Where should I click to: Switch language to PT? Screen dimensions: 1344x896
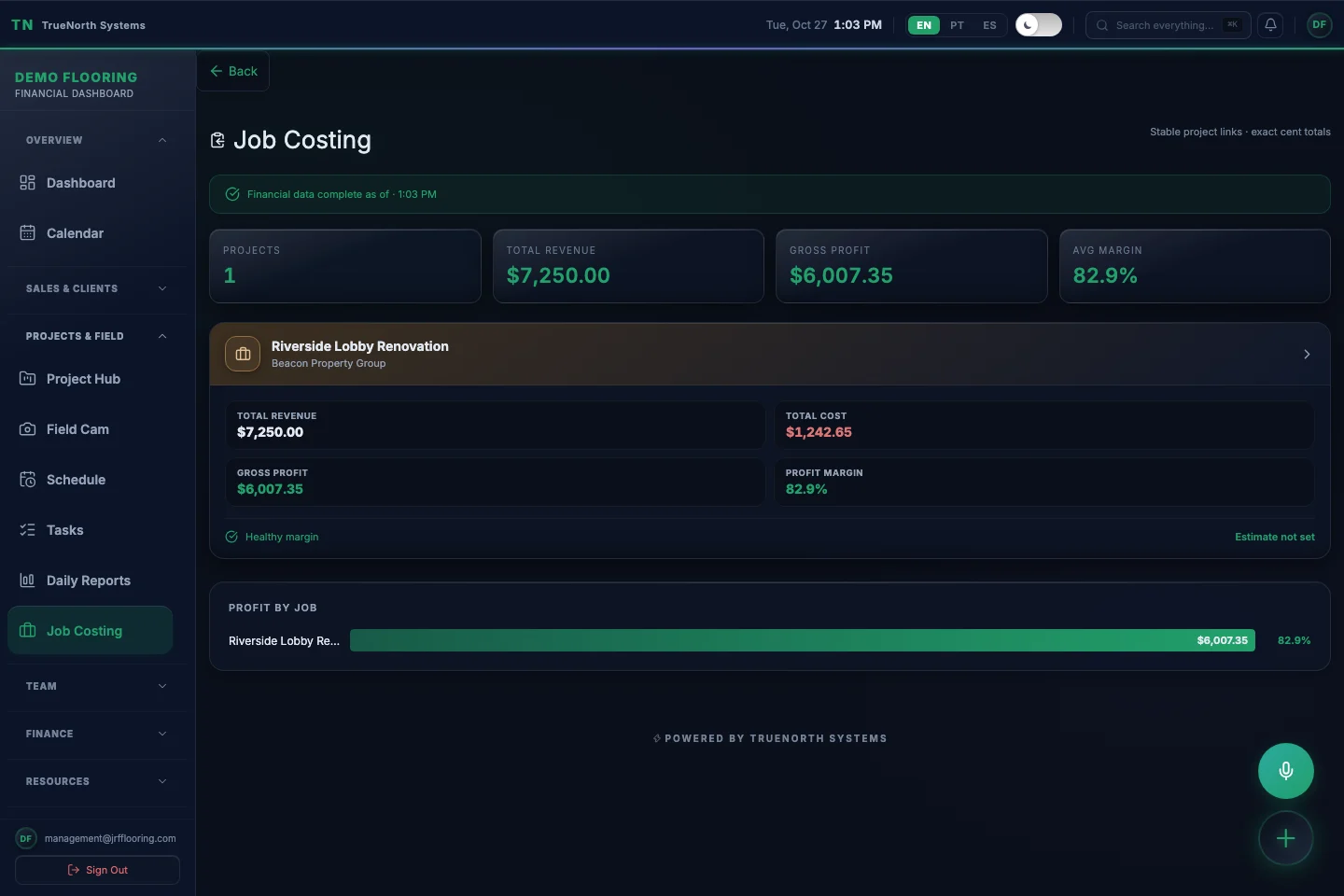click(957, 25)
